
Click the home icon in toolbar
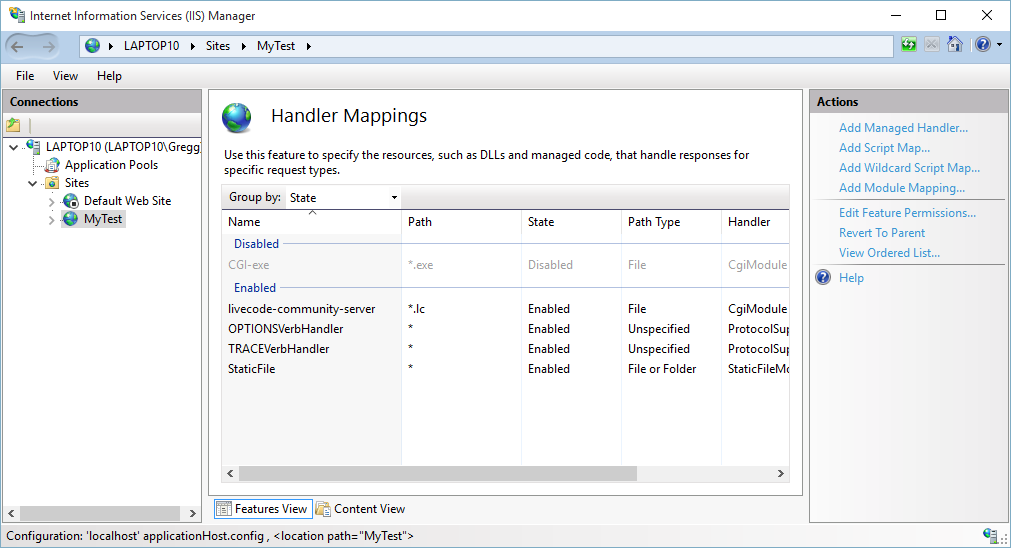click(956, 45)
